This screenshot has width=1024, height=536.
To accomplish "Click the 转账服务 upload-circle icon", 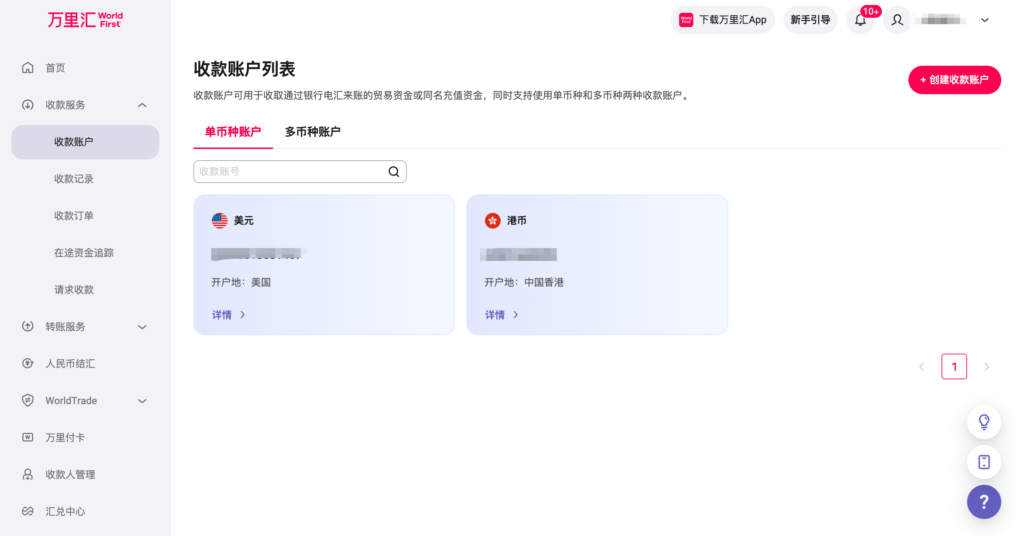I will pyautogui.click(x=27, y=326).
